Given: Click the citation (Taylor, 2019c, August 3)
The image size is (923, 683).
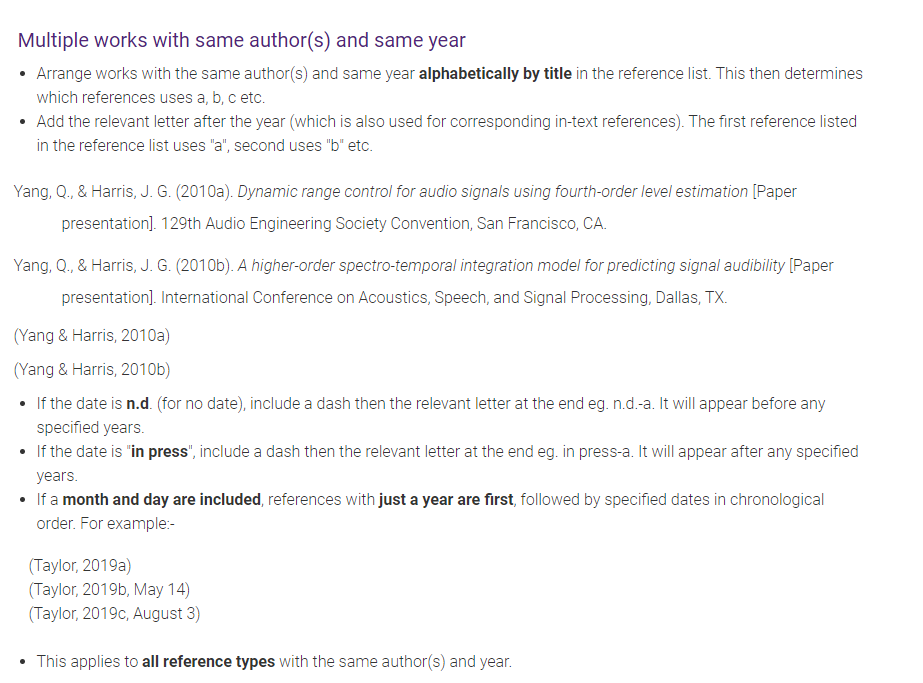Looking at the screenshot, I should (114, 614).
